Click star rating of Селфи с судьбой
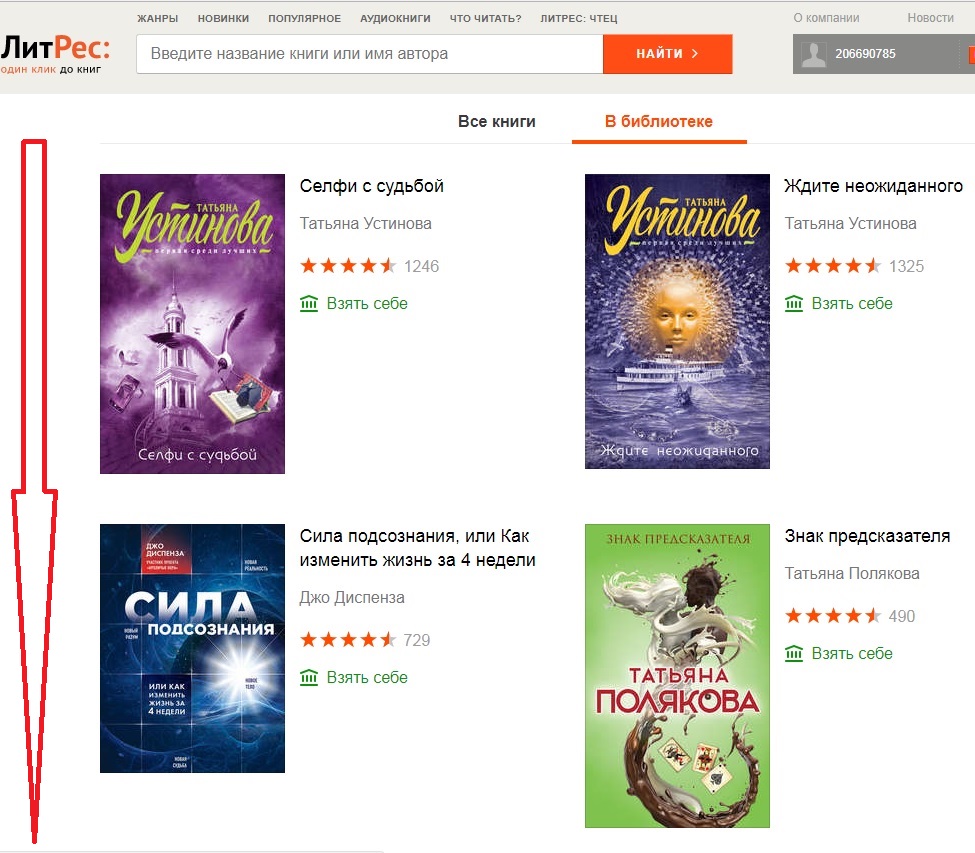This screenshot has height=853, width=975. pos(348,266)
